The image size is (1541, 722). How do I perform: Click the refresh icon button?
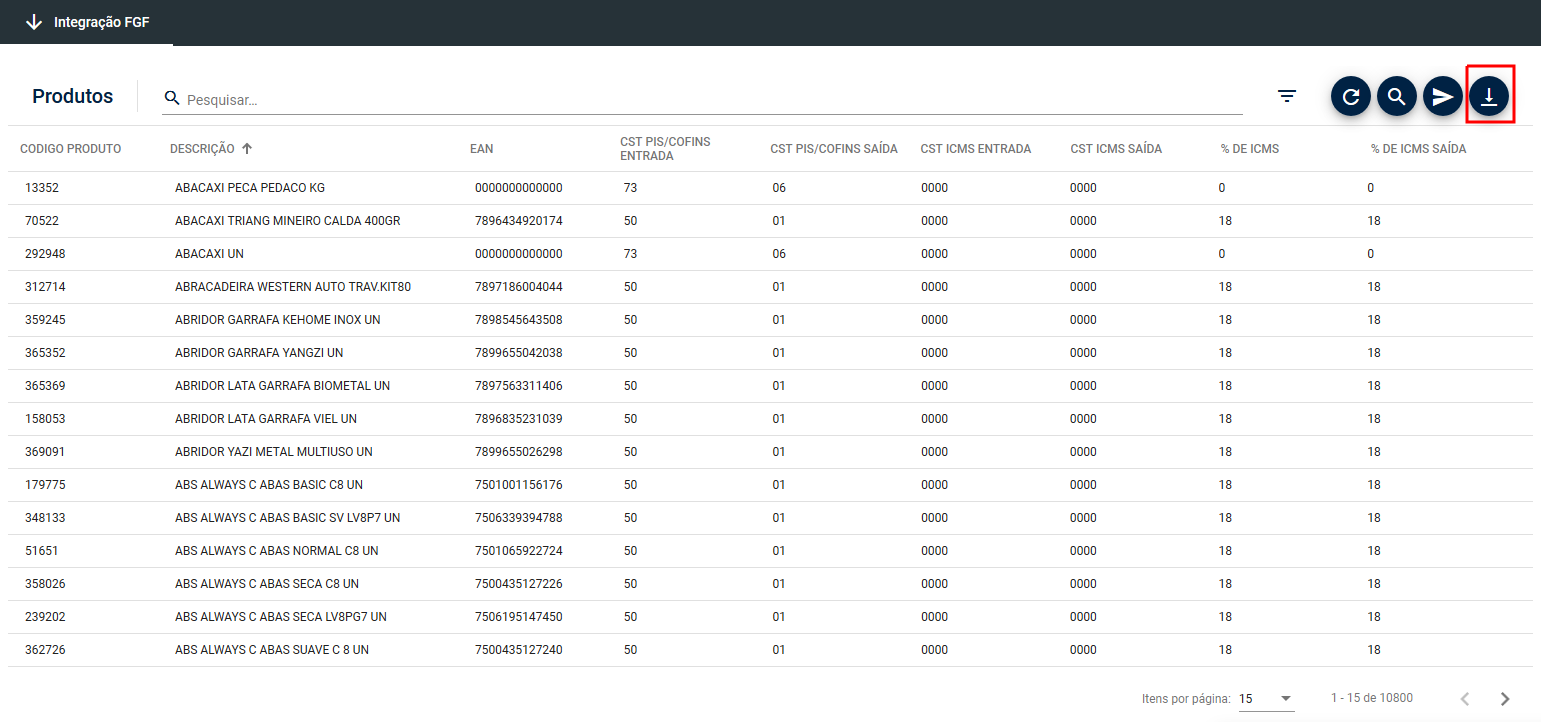[1350, 96]
